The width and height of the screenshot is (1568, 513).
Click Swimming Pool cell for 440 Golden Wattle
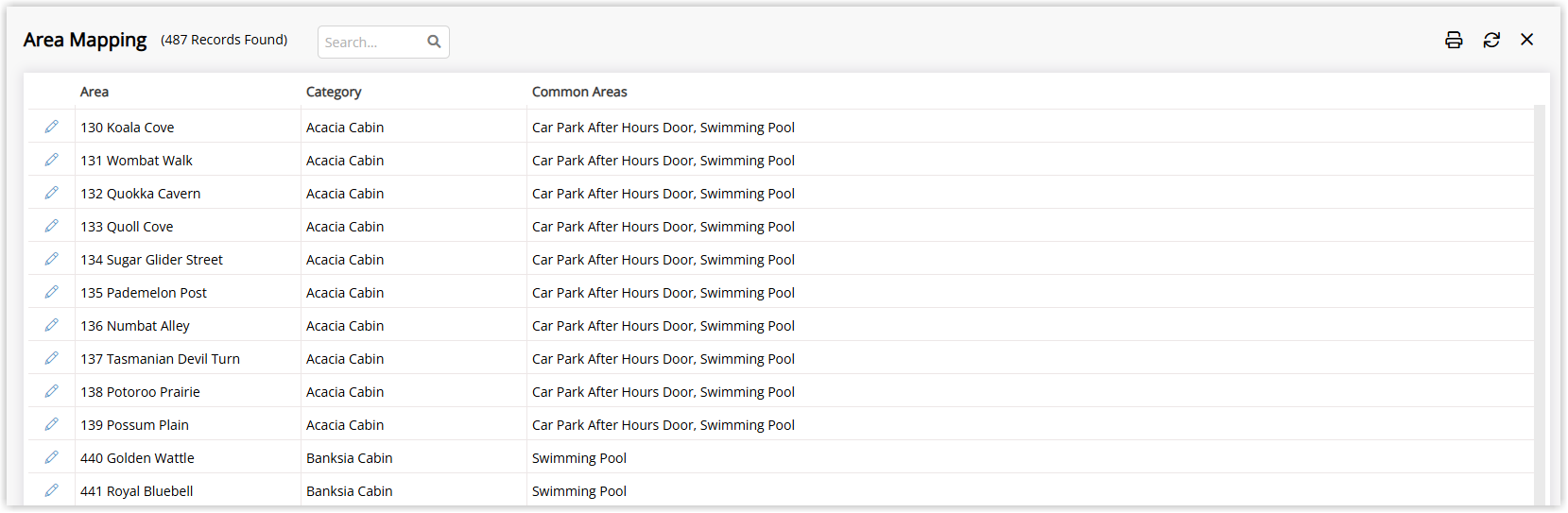click(1030, 457)
